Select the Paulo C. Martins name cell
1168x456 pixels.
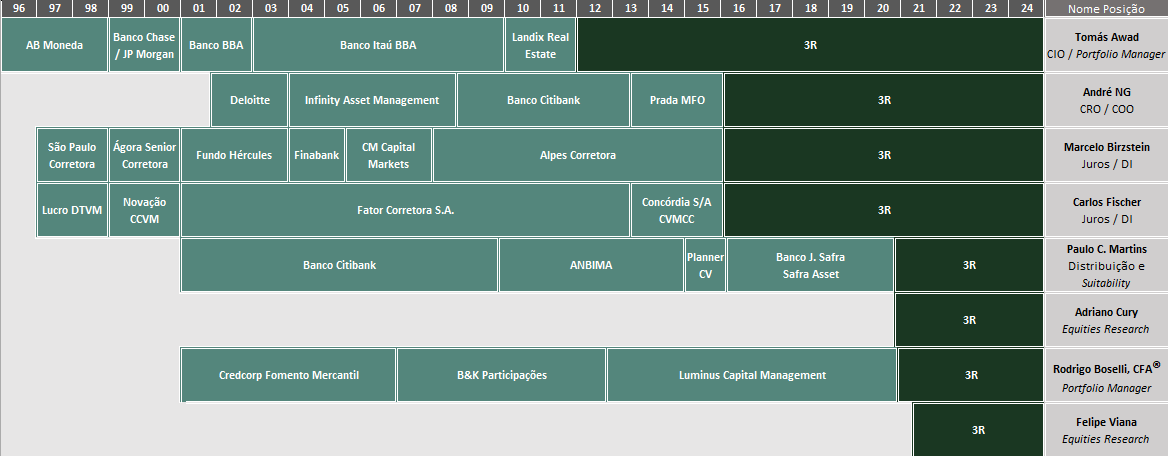tap(1106, 265)
